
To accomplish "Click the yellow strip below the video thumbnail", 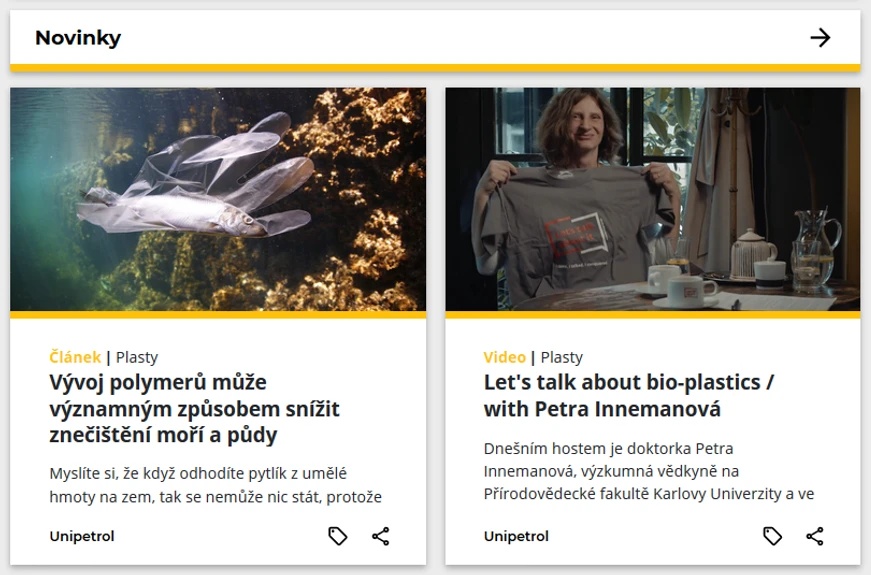I will point(652,314).
